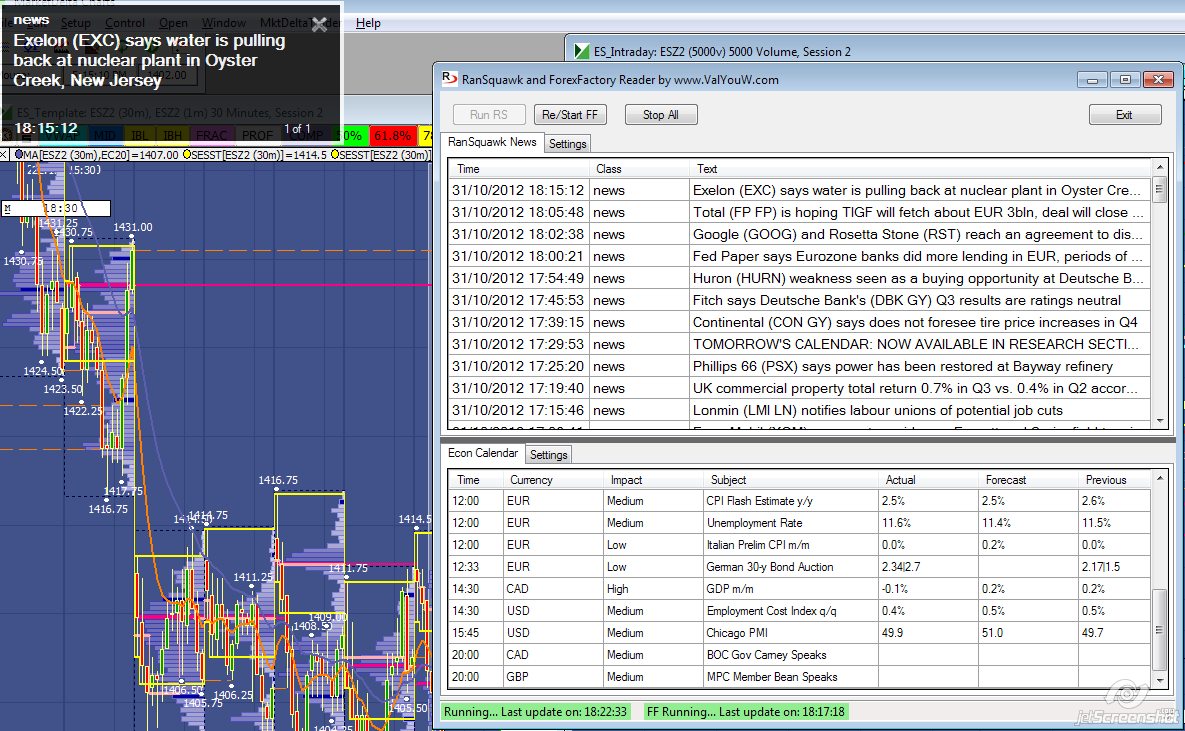The width and height of the screenshot is (1185, 731).
Task: Select UK commercial property news row
Action: pos(800,387)
